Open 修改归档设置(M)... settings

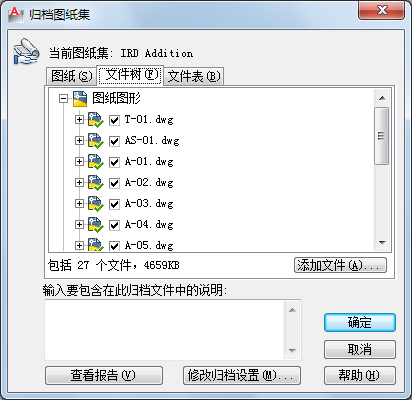click(x=242, y=375)
